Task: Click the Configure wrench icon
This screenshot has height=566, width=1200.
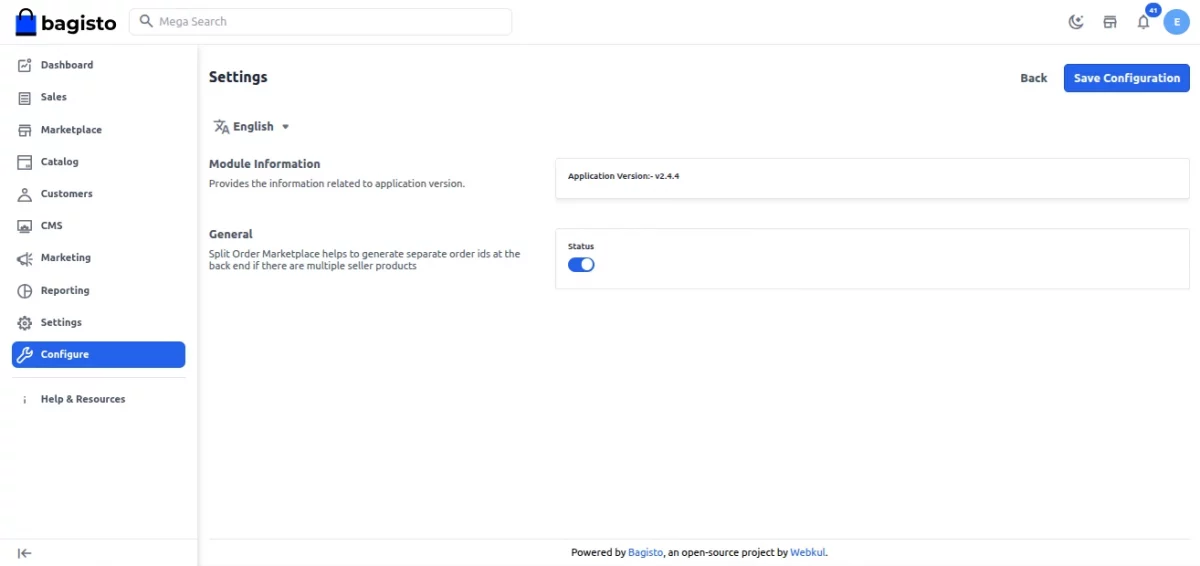Action: click(x=25, y=355)
